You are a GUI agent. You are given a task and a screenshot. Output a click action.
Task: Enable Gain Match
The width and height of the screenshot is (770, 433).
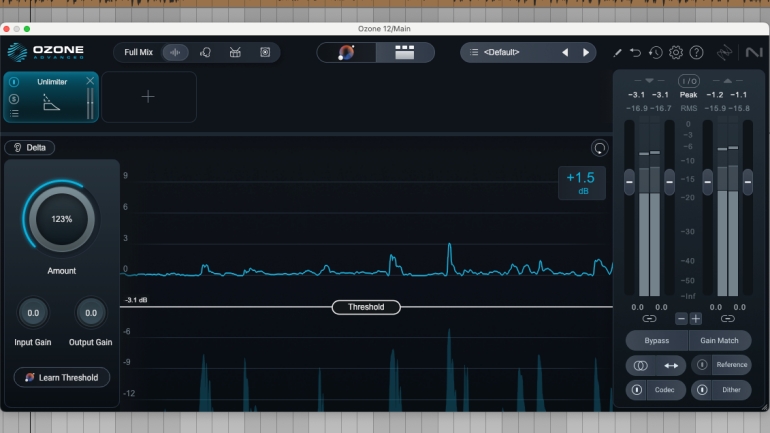[719, 340]
